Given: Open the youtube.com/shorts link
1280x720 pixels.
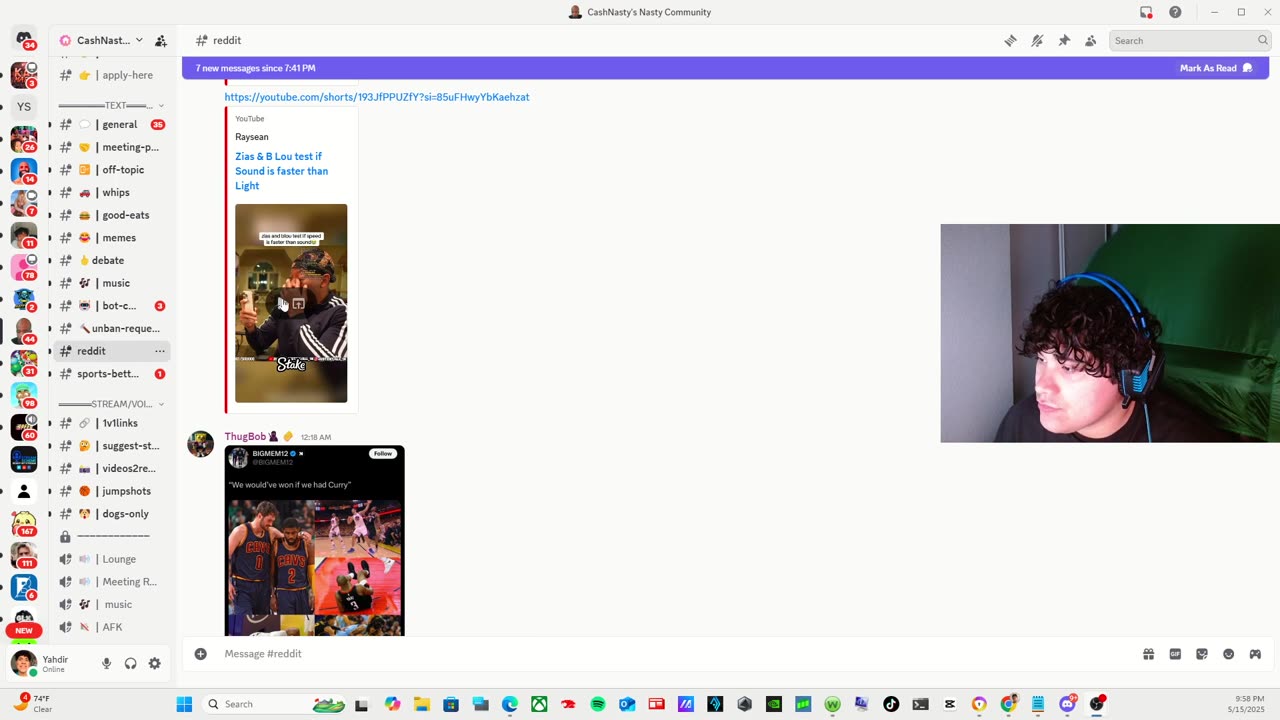Looking at the screenshot, I should click(377, 97).
